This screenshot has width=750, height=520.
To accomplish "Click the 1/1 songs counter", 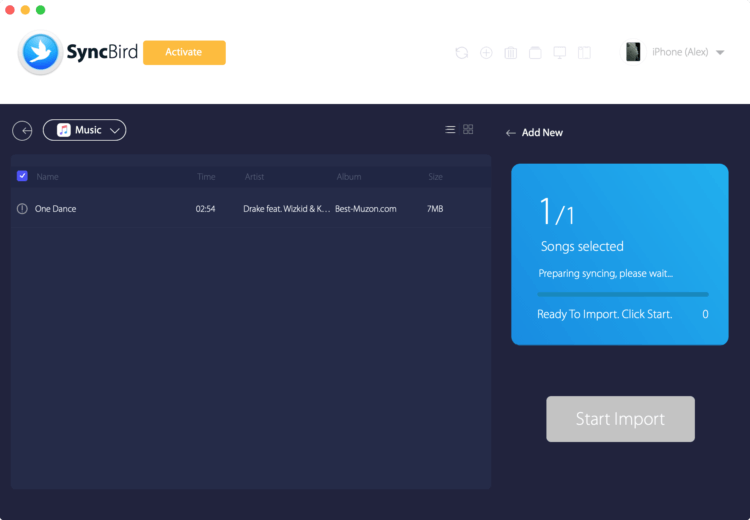I will 557,212.
